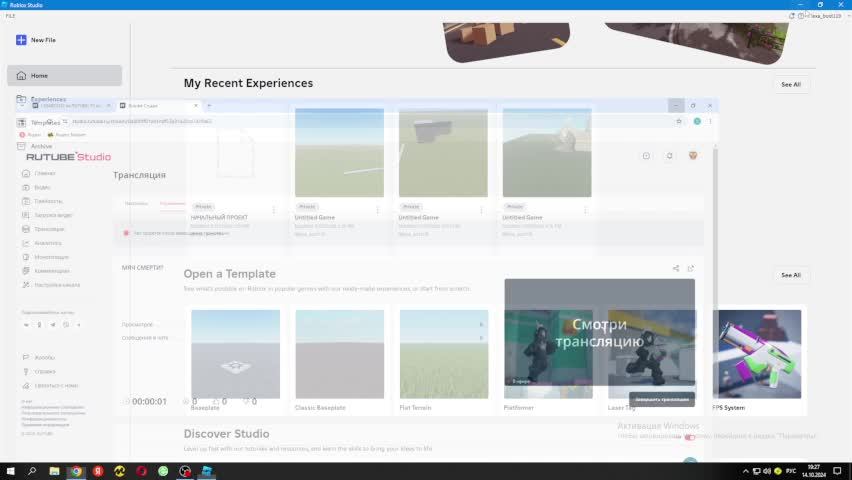The height and width of the screenshot is (480, 852).
Task: Click the RUTUBE Studio logo
Action: coord(68,157)
